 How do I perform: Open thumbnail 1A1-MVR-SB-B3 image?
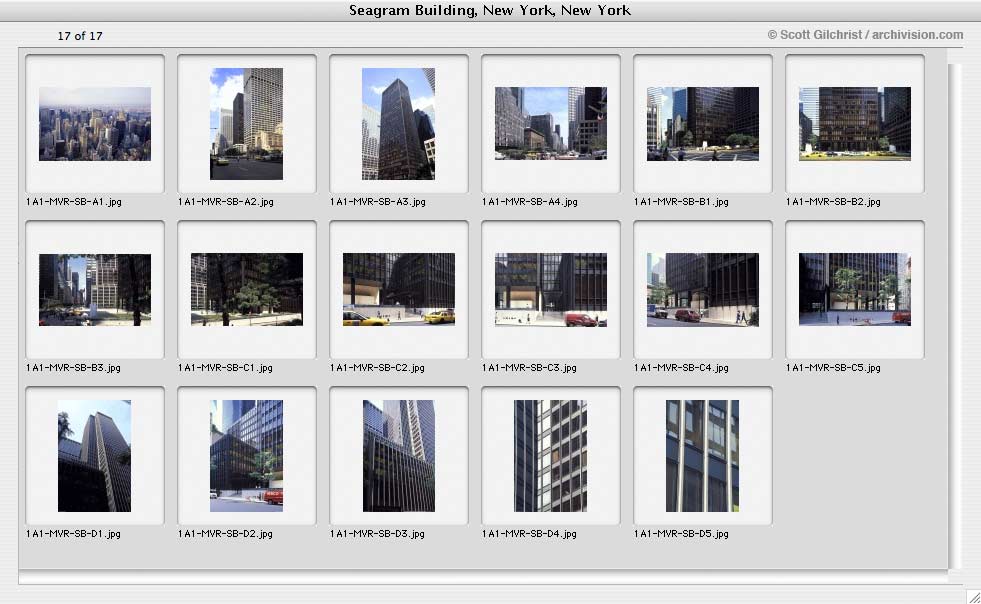[x=94, y=289]
